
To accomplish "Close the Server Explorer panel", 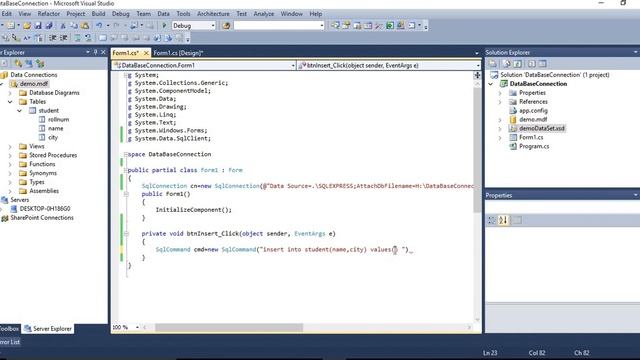I will (103, 52).
